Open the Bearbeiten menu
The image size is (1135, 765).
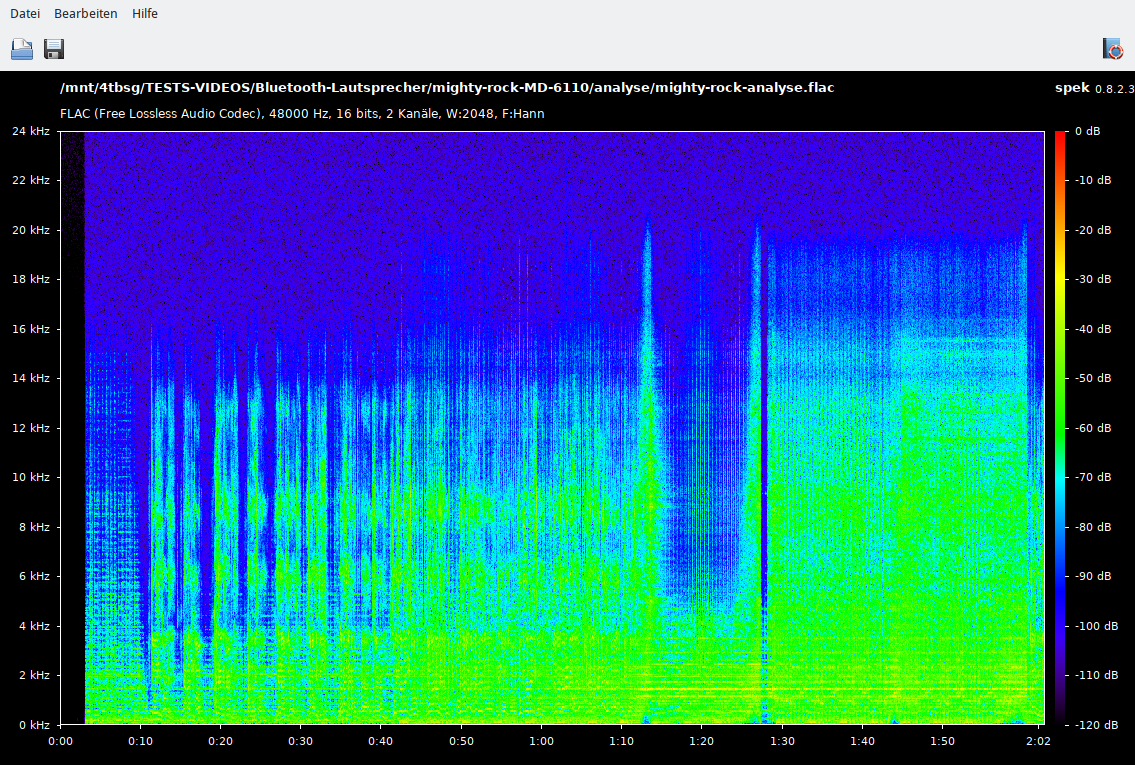pos(85,14)
